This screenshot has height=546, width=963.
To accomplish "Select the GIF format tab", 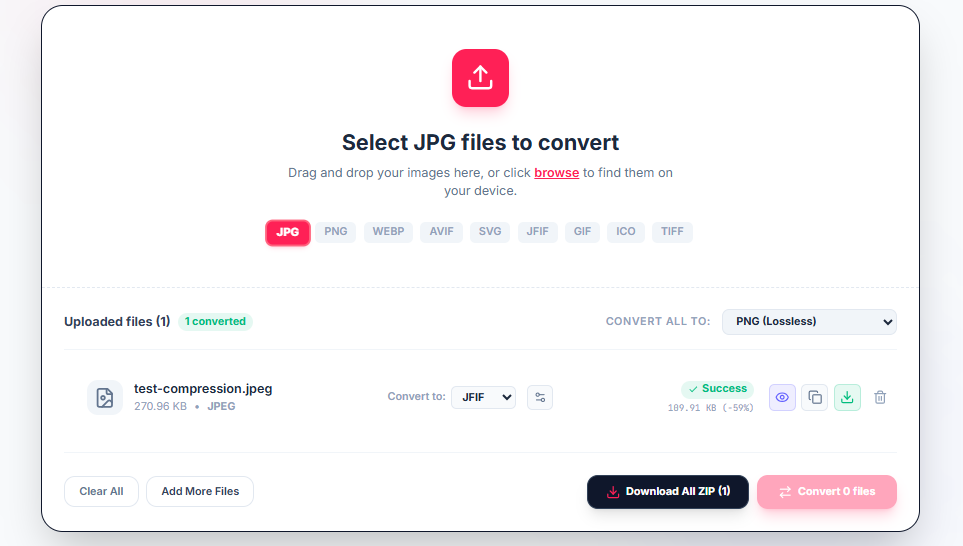I will 582,232.
